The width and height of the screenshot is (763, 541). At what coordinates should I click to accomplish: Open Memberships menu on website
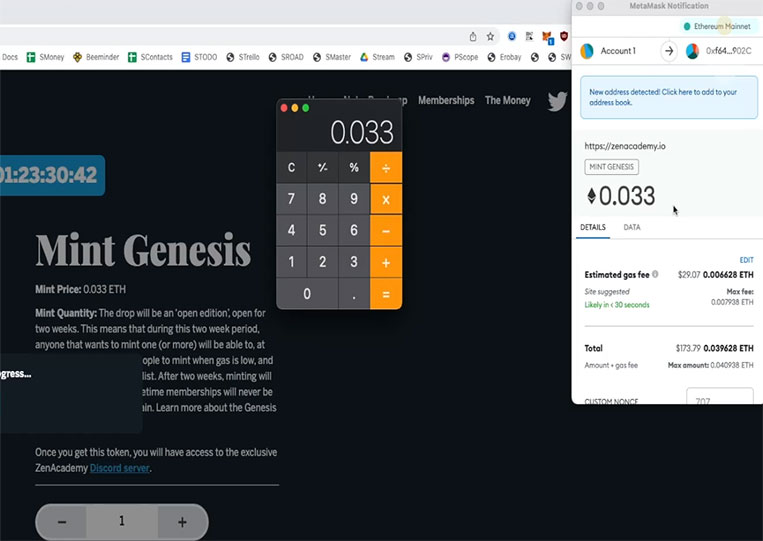point(446,100)
